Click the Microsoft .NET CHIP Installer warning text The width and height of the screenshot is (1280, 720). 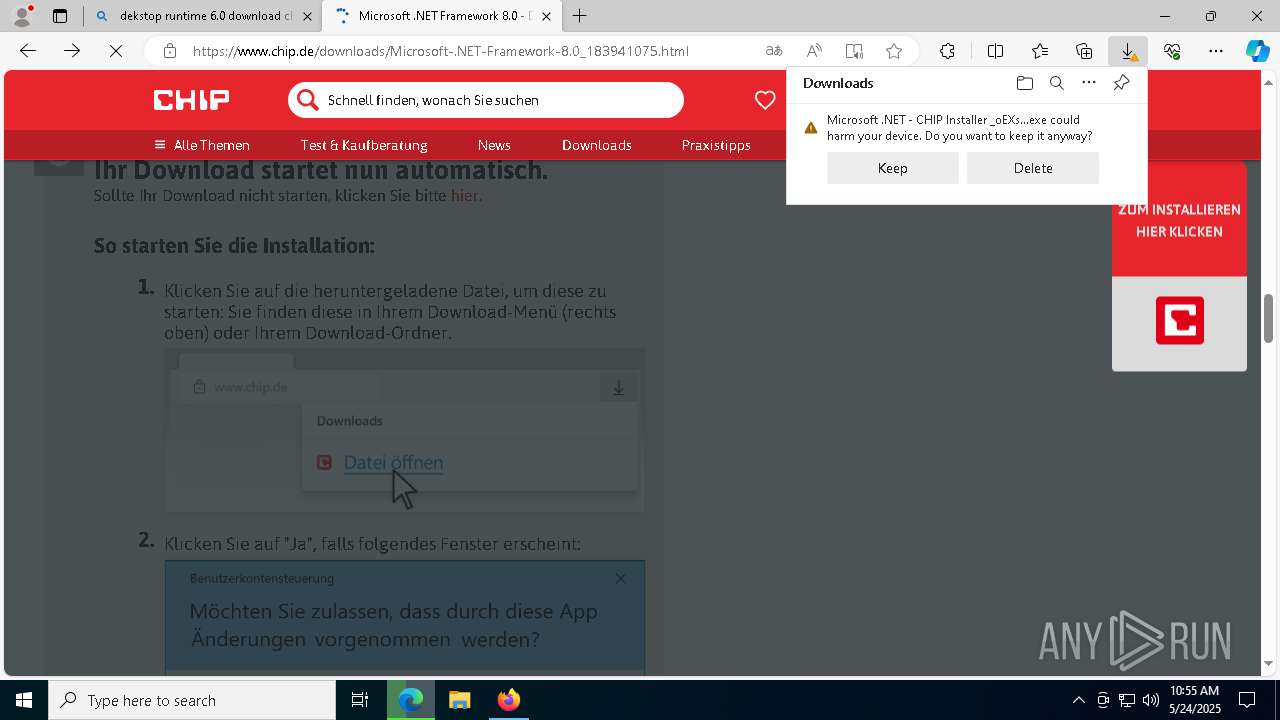point(959,128)
